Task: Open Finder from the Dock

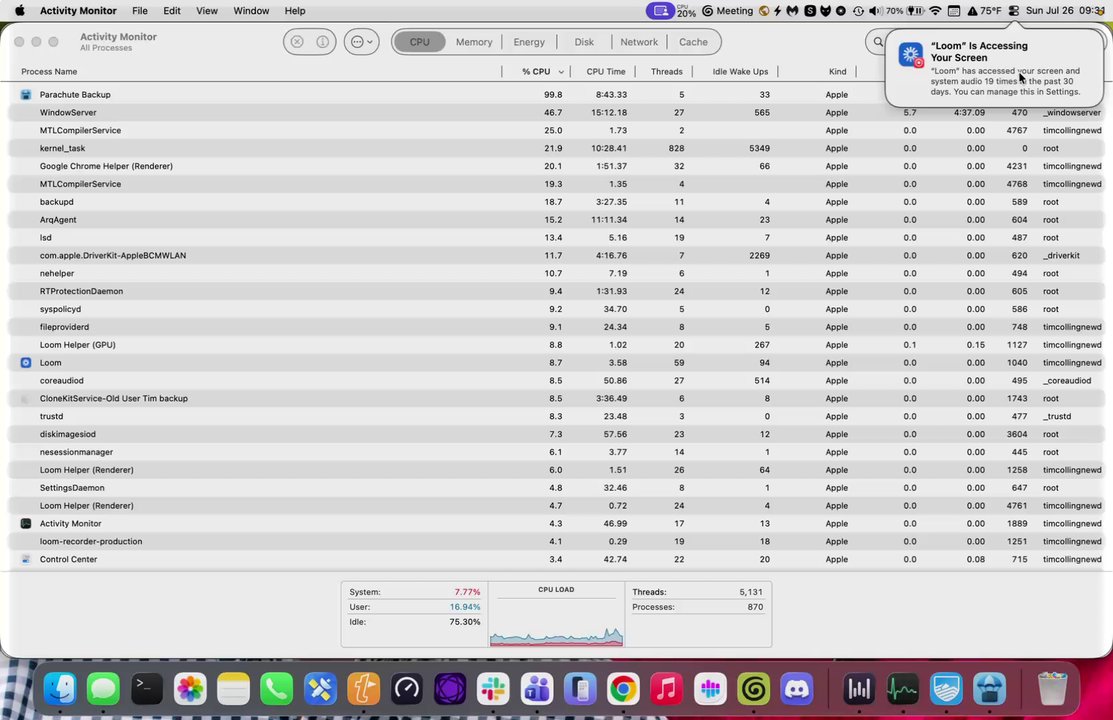Action: pos(60,689)
